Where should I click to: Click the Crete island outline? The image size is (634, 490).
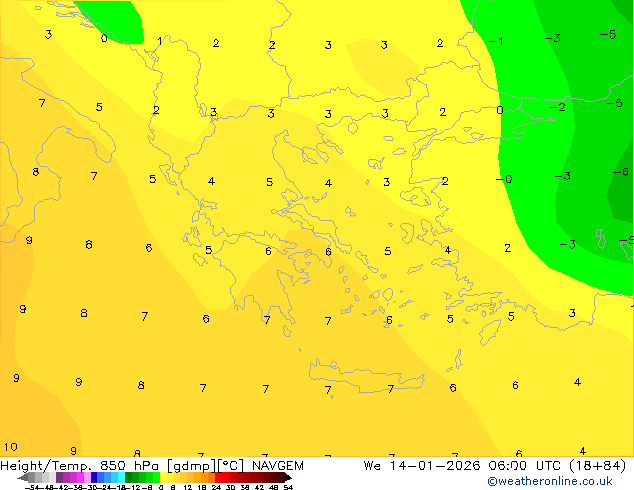click(366, 376)
